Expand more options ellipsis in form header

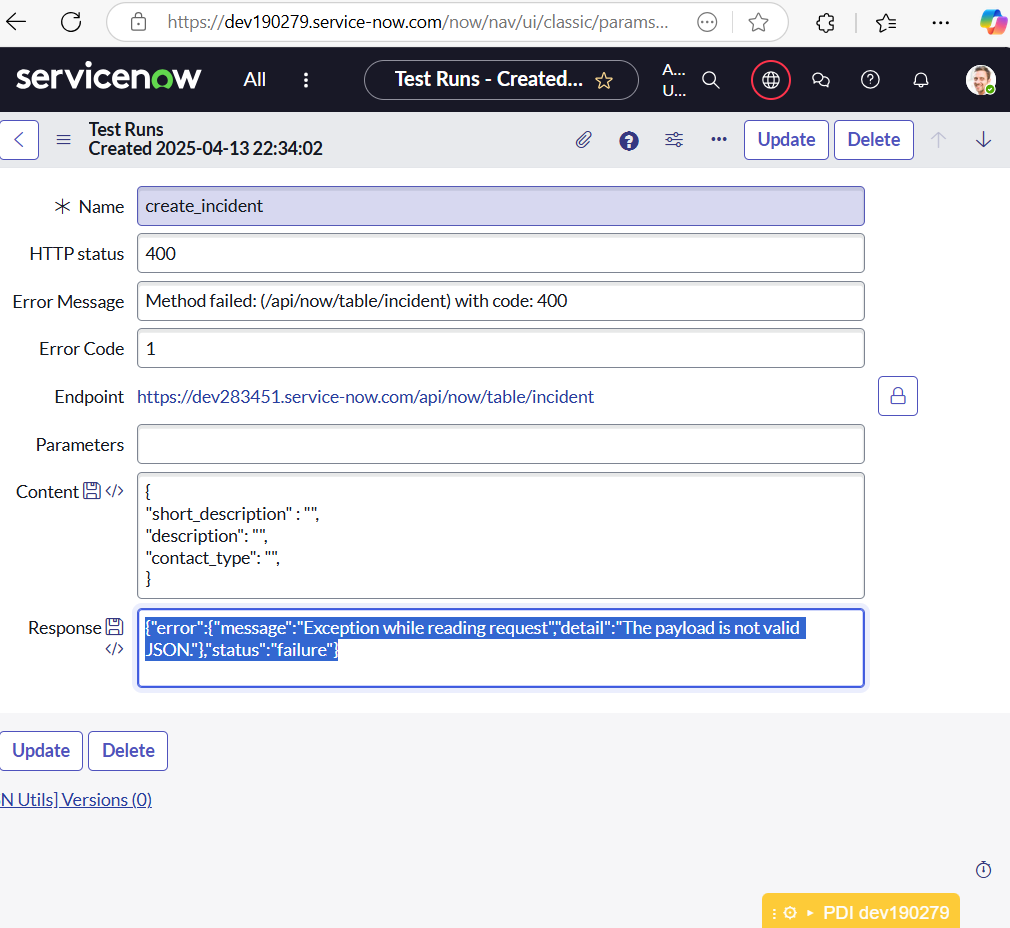pyautogui.click(x=718, y=140)
